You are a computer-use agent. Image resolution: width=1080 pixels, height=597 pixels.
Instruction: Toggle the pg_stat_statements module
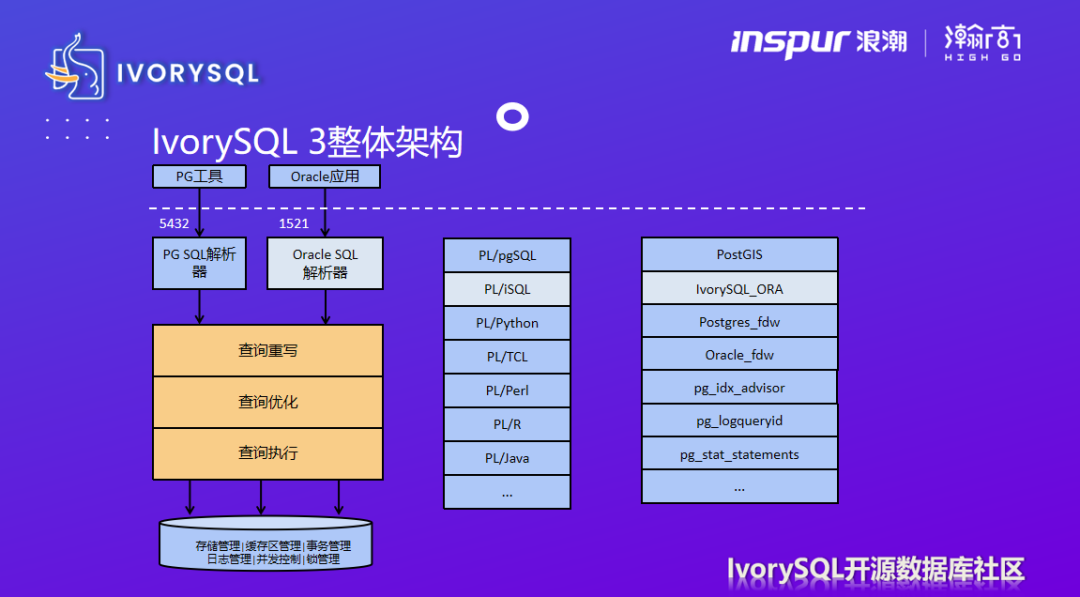(x=738, y=454)
